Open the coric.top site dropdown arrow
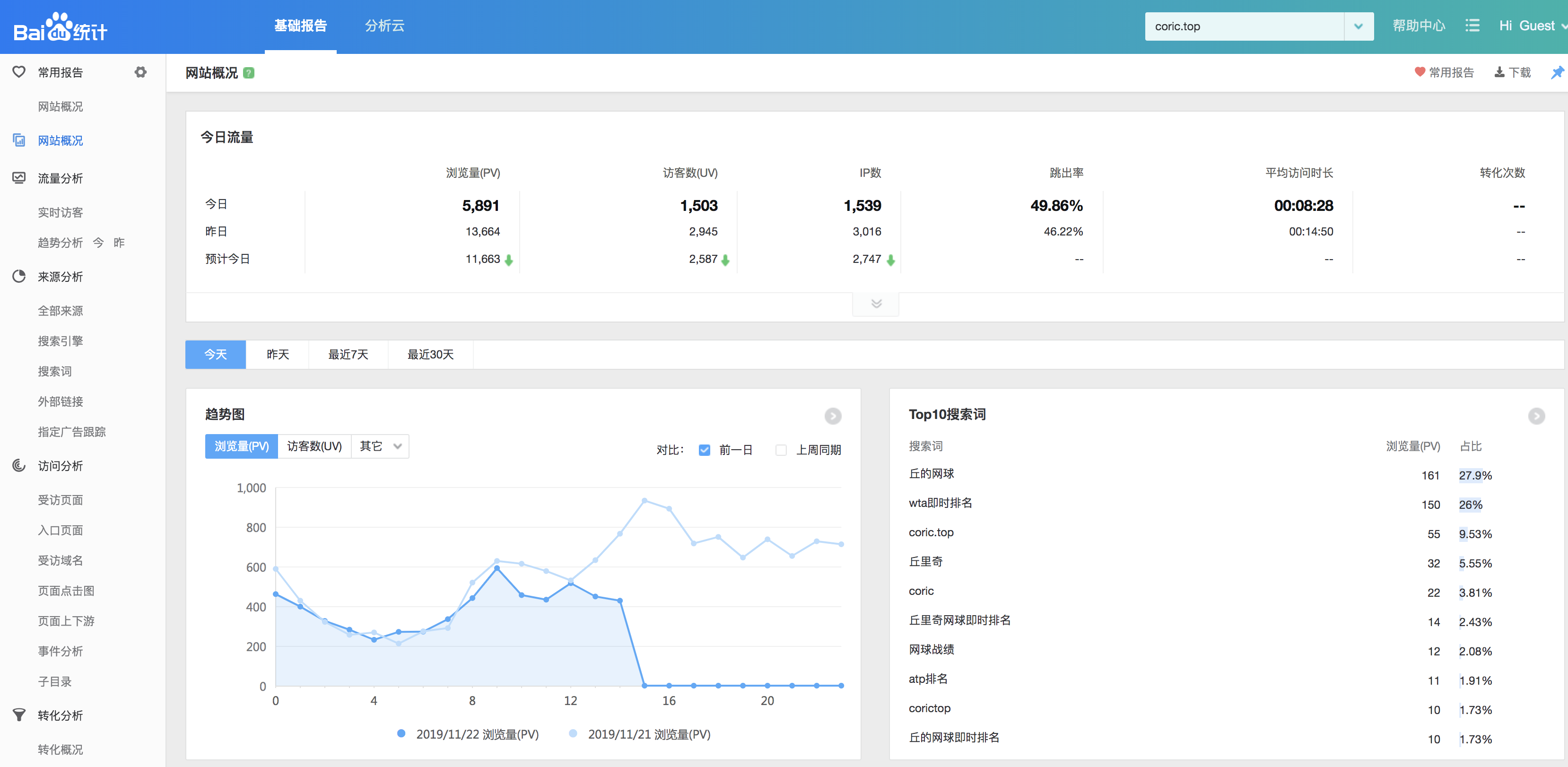This screenshot has height=767, width=1568. tap(1358, 26)
